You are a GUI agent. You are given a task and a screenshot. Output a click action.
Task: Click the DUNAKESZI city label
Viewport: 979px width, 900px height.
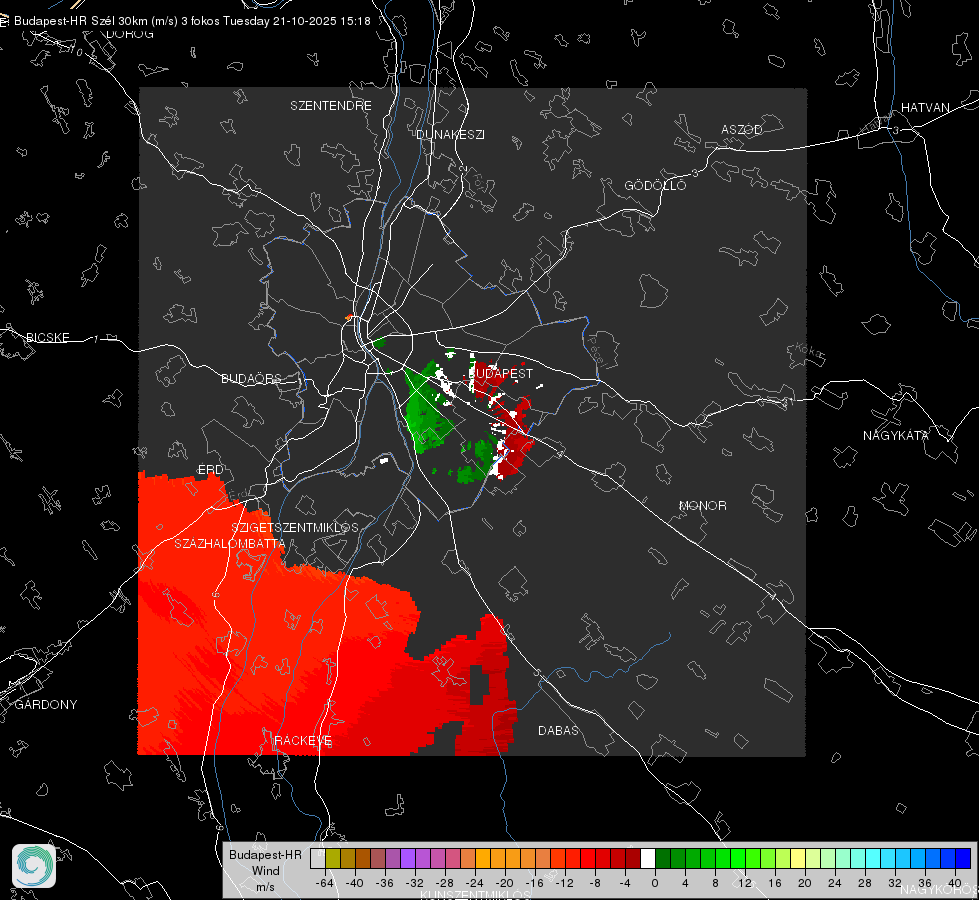coord(450,134)
